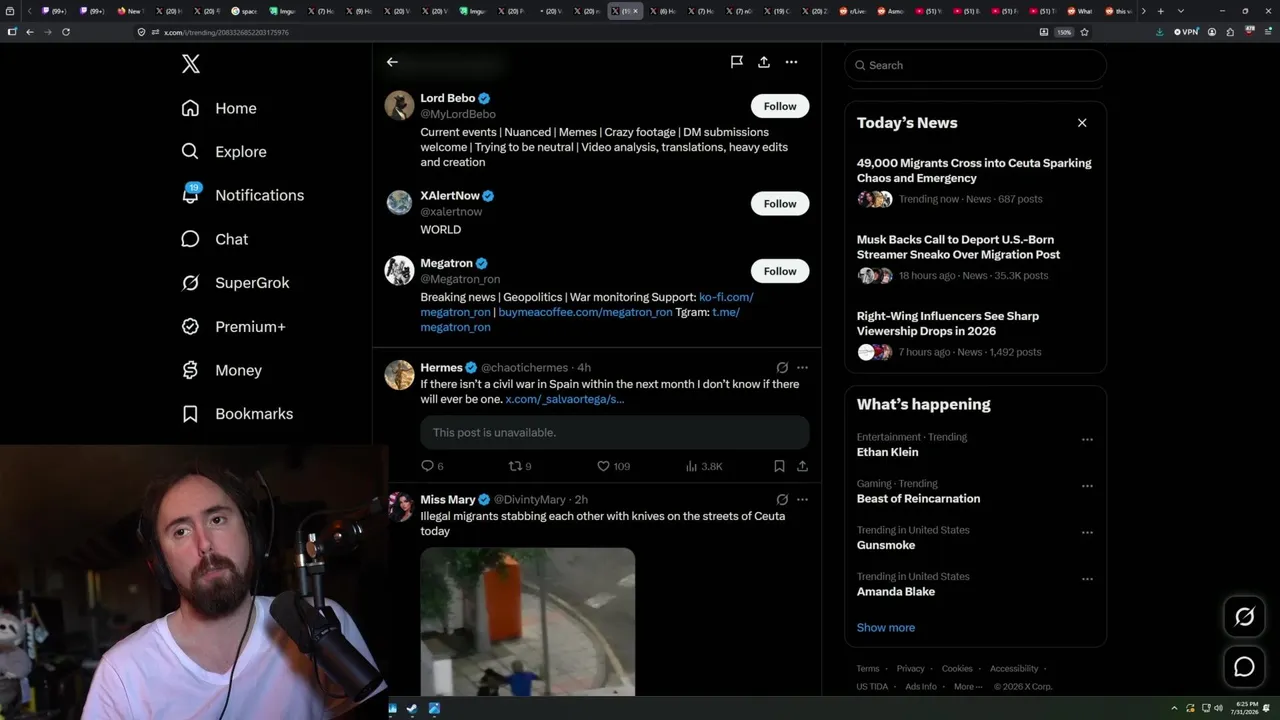This screenshot has height=720, width=1280.
Task: Open the Chat bubble icon in sidebar
Action: [x=190, y=239]
